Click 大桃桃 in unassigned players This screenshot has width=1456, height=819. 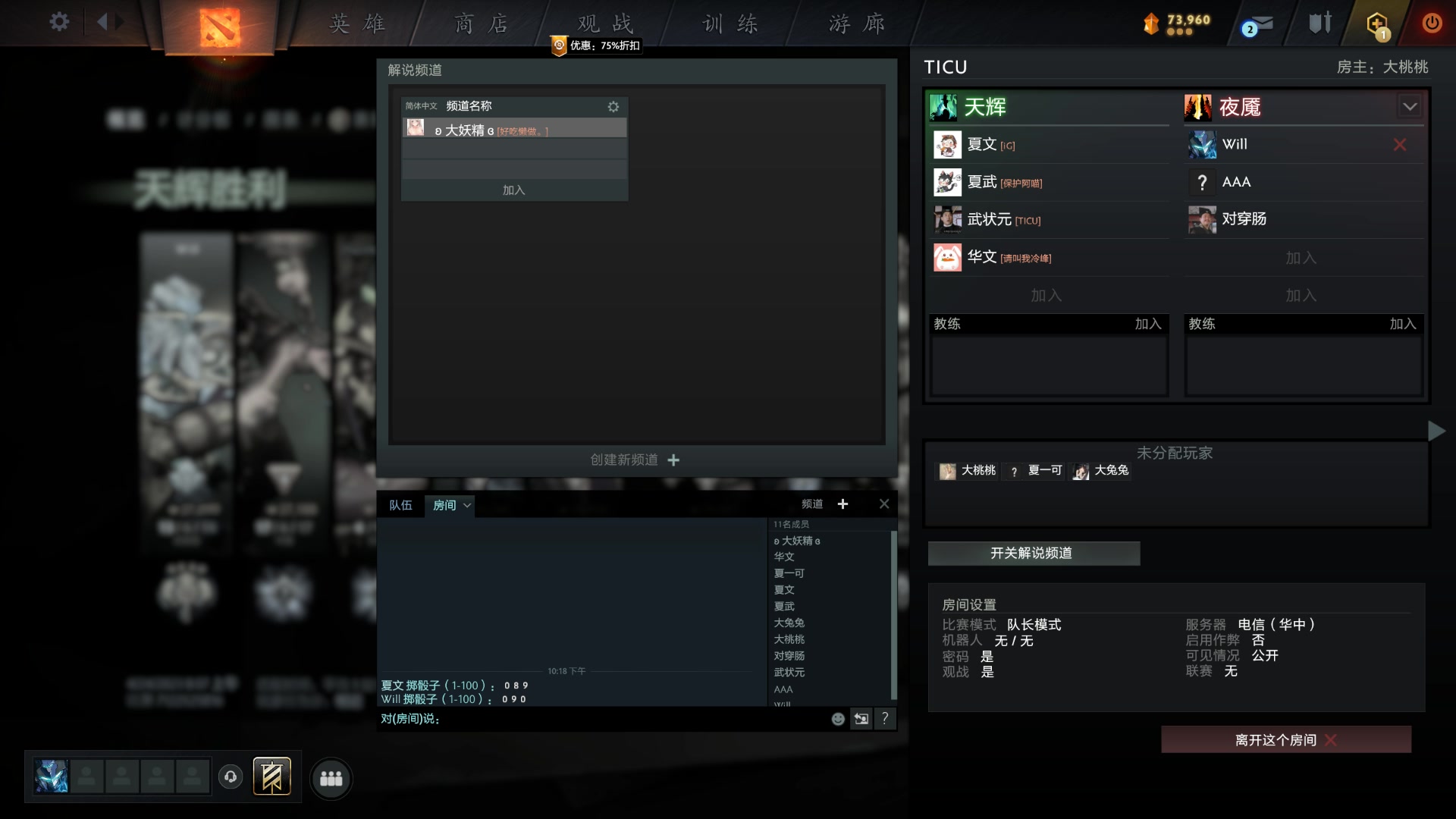coord(968,471)
